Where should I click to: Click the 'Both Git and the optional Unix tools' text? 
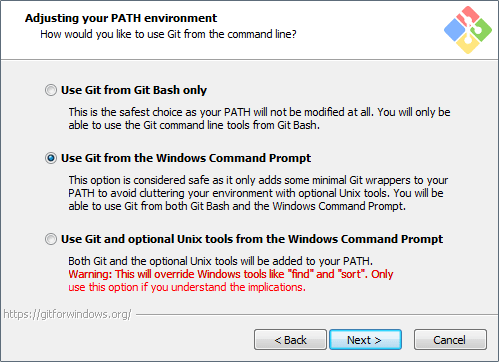click(x=221, y=261)
